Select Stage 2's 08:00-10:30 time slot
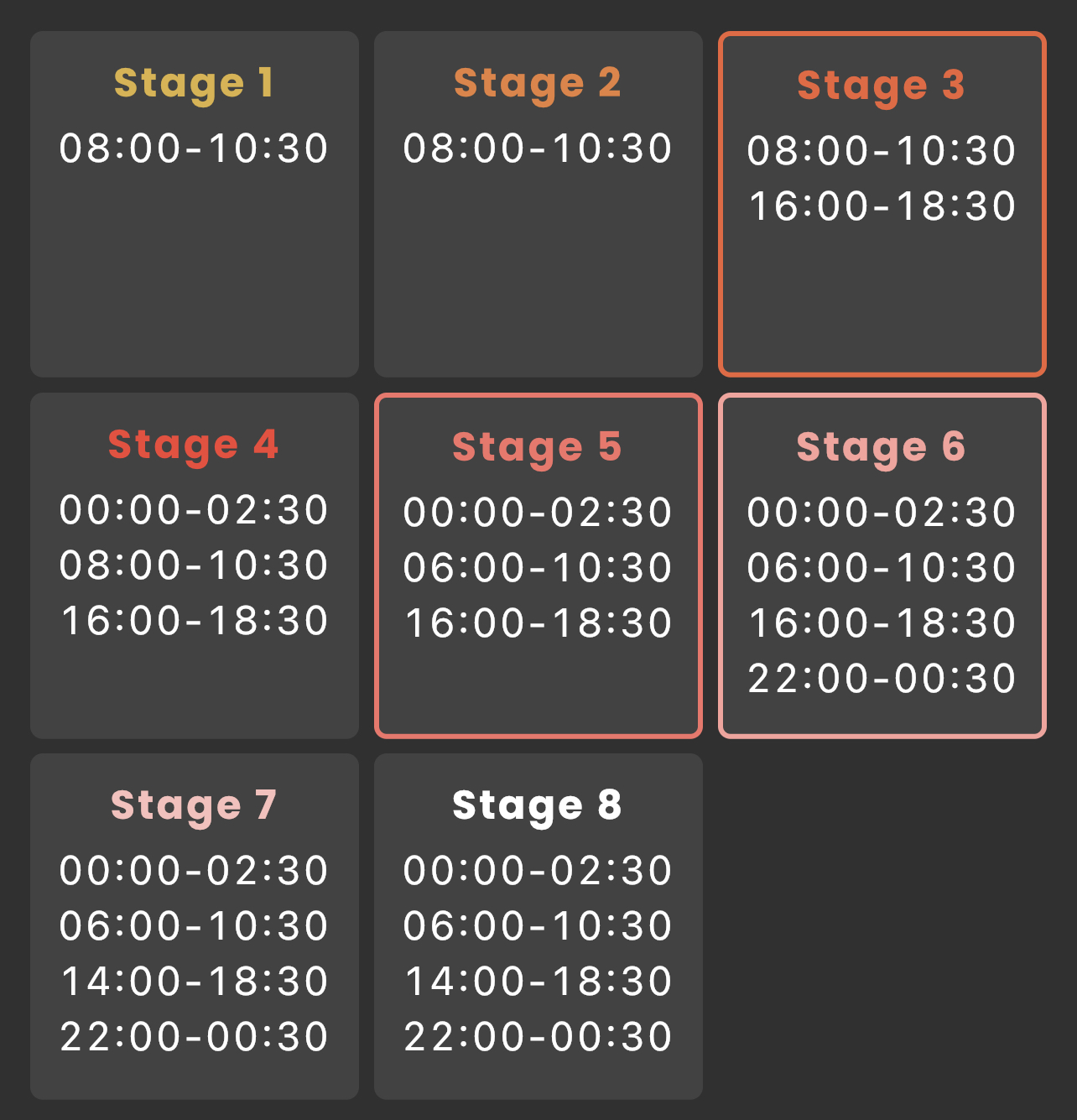 [538, 148]
